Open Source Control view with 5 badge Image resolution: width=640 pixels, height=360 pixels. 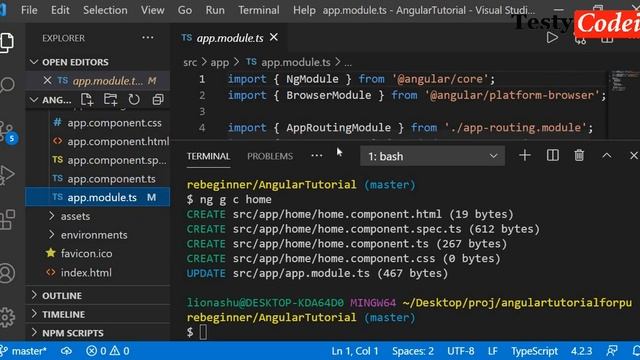click(7, 133)
